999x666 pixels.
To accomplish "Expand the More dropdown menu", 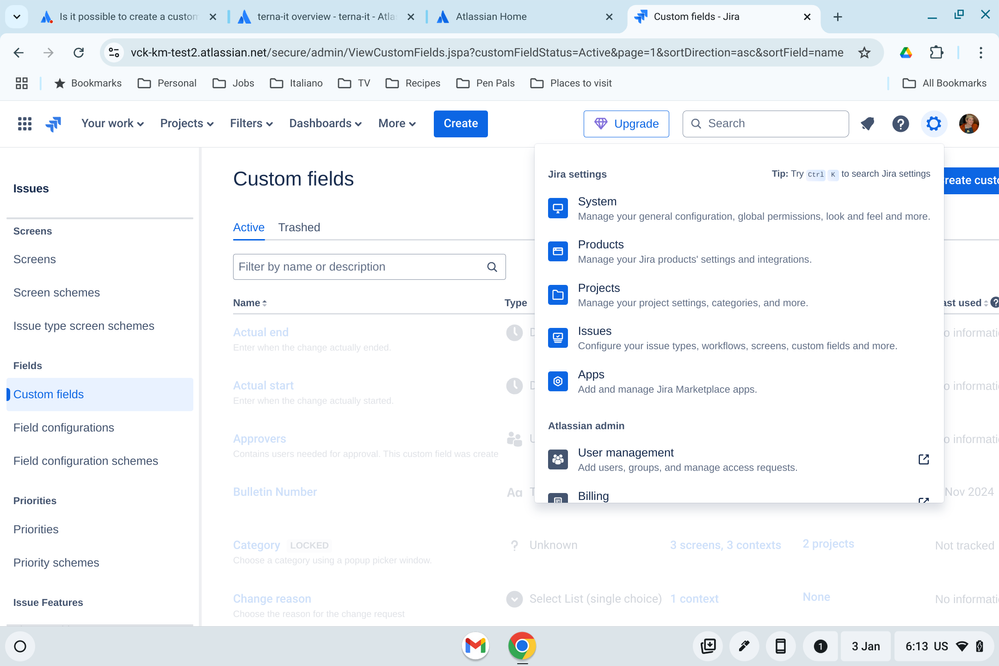I will tap(397, 124).
